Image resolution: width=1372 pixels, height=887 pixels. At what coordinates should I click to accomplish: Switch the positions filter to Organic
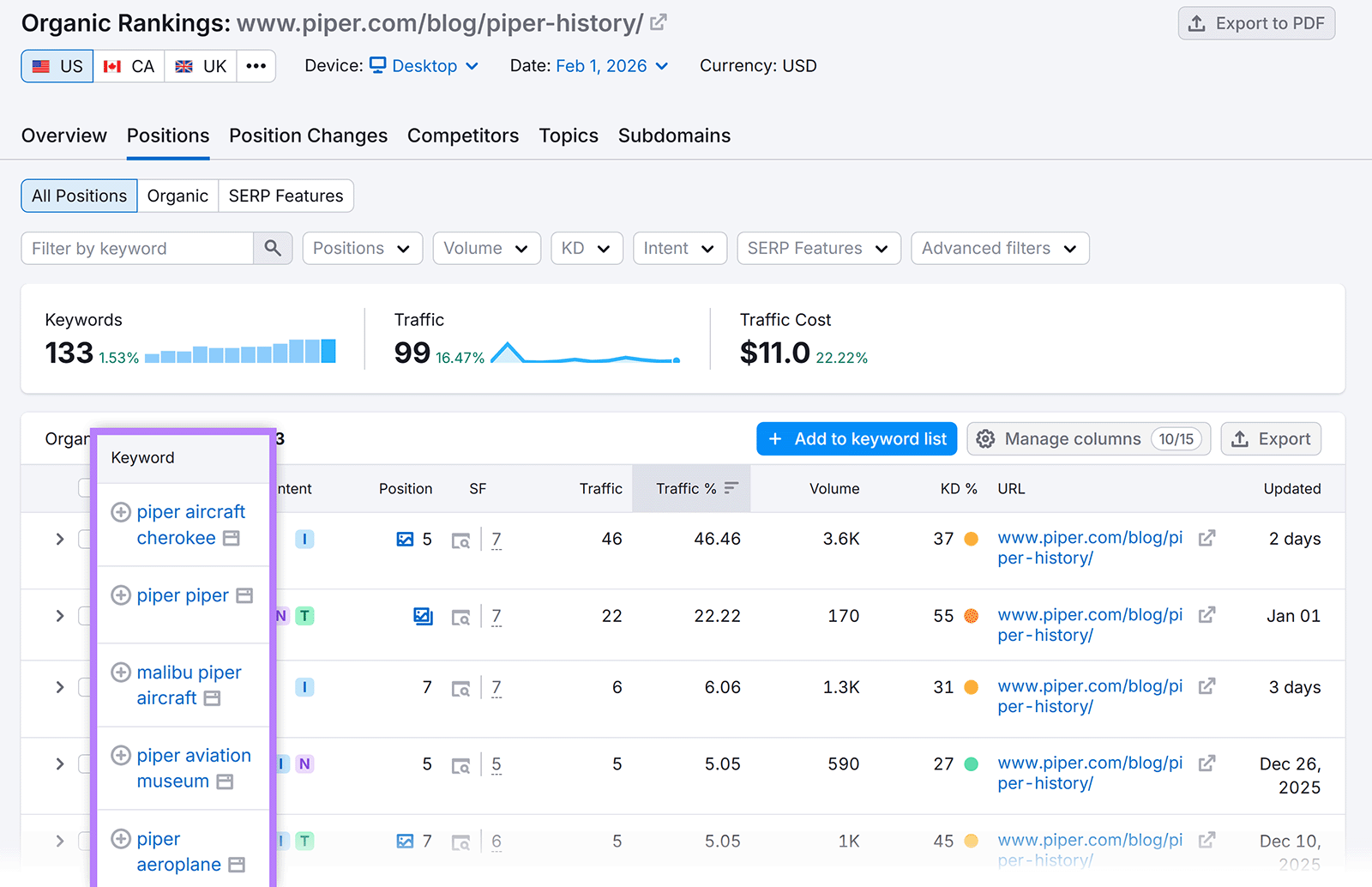tap(178, 196)
